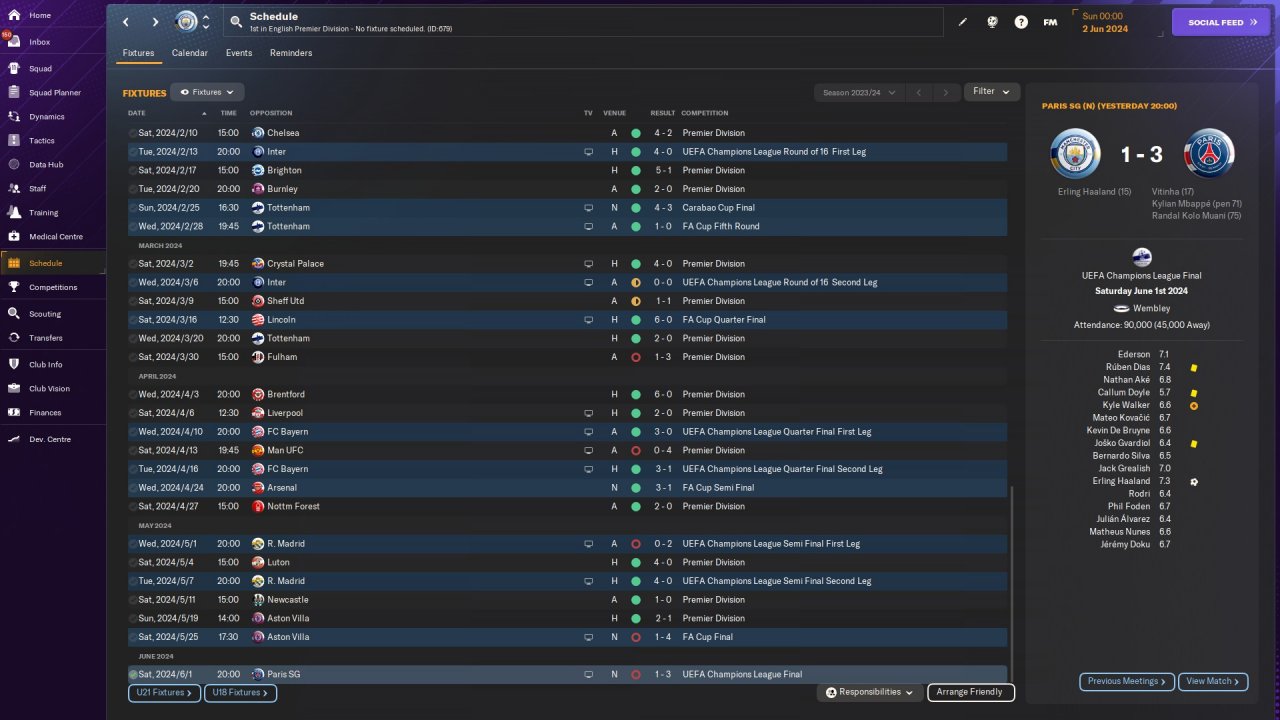Open Transfers in the sidebar

click(54, 338)
